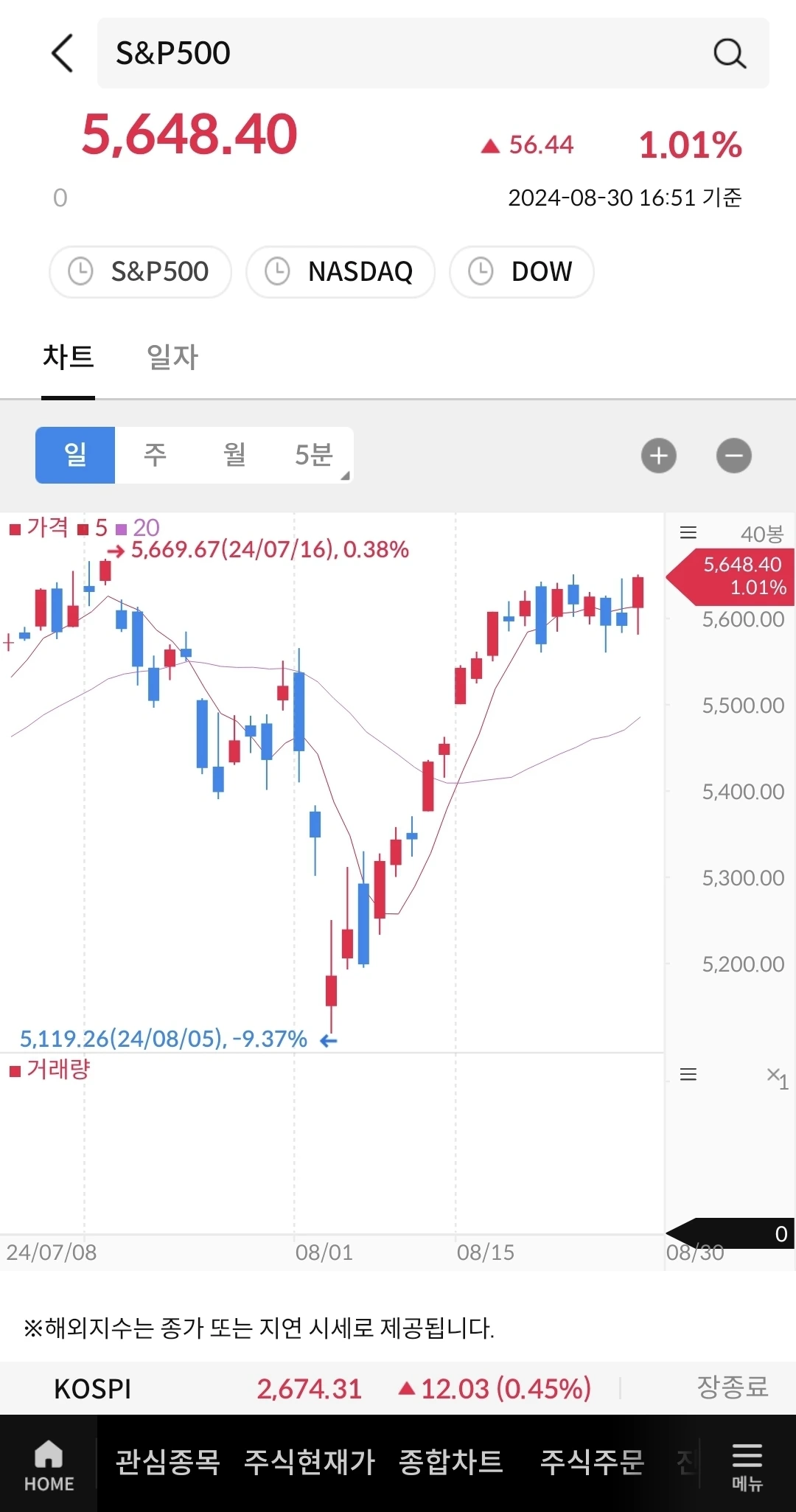The image size is (796, 1512).
Task: Select the 일 daily period toggle
Action: 75,455
